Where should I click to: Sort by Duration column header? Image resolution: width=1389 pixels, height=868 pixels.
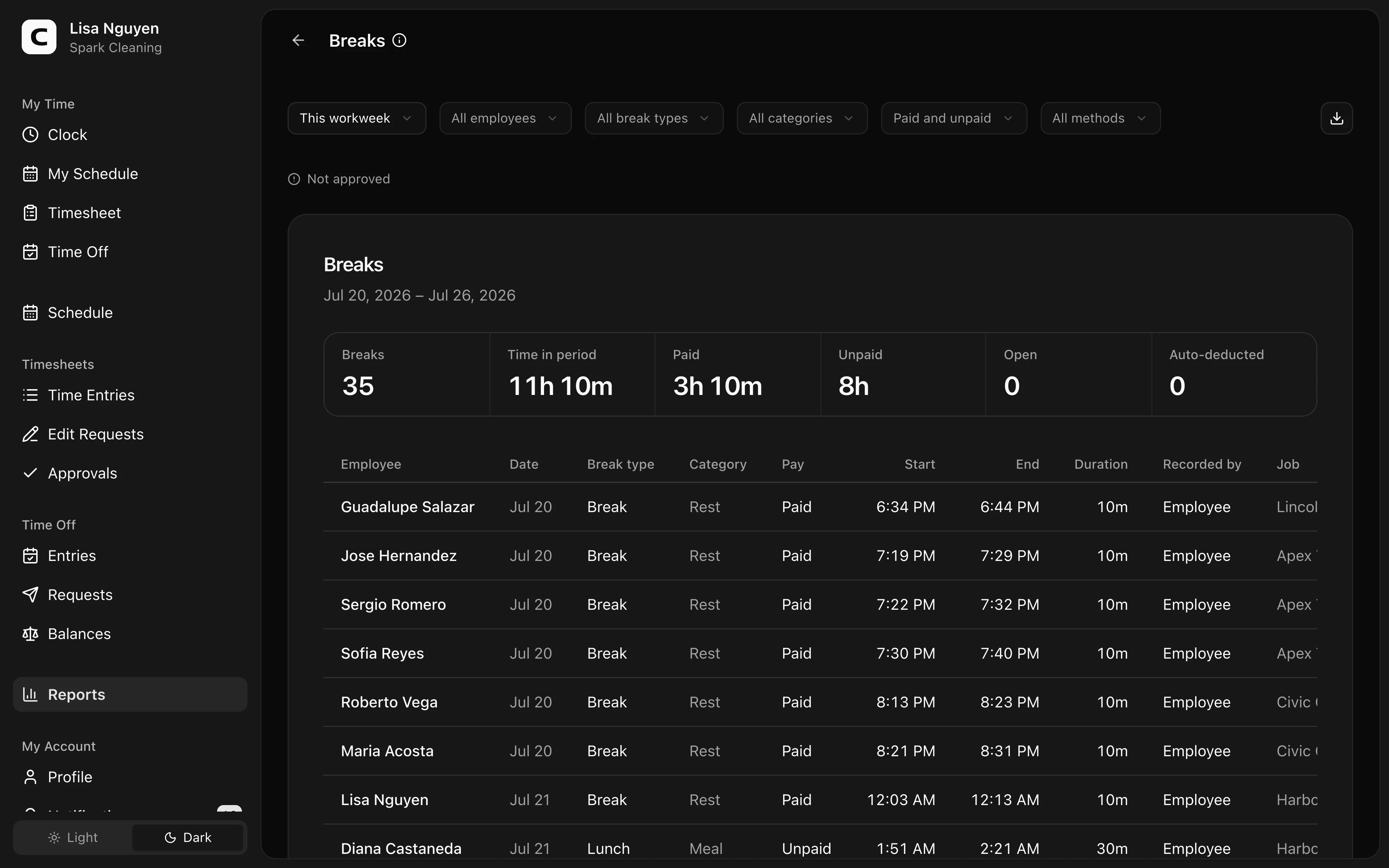(1101, 464)
